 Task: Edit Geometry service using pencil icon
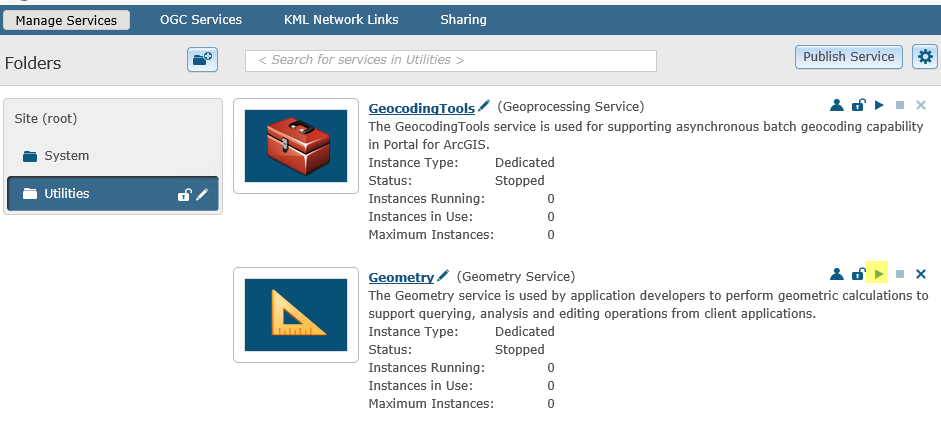[443, 275]
